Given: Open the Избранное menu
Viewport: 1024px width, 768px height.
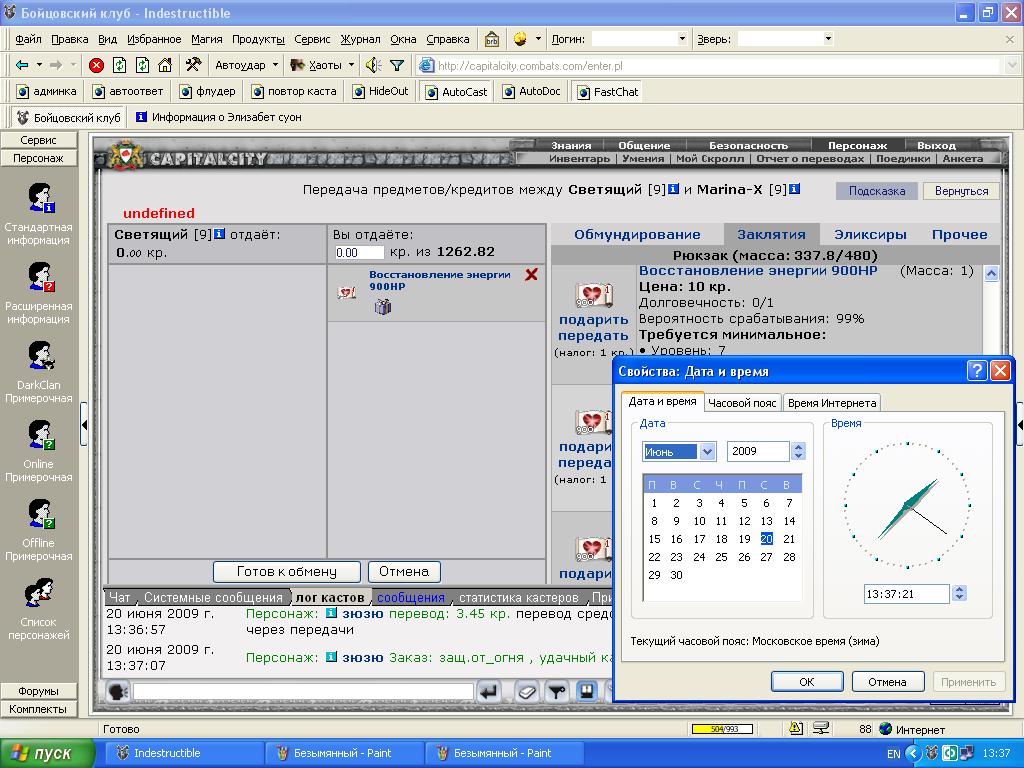Looking at the screenshot, I should click(x=154, y=39).
